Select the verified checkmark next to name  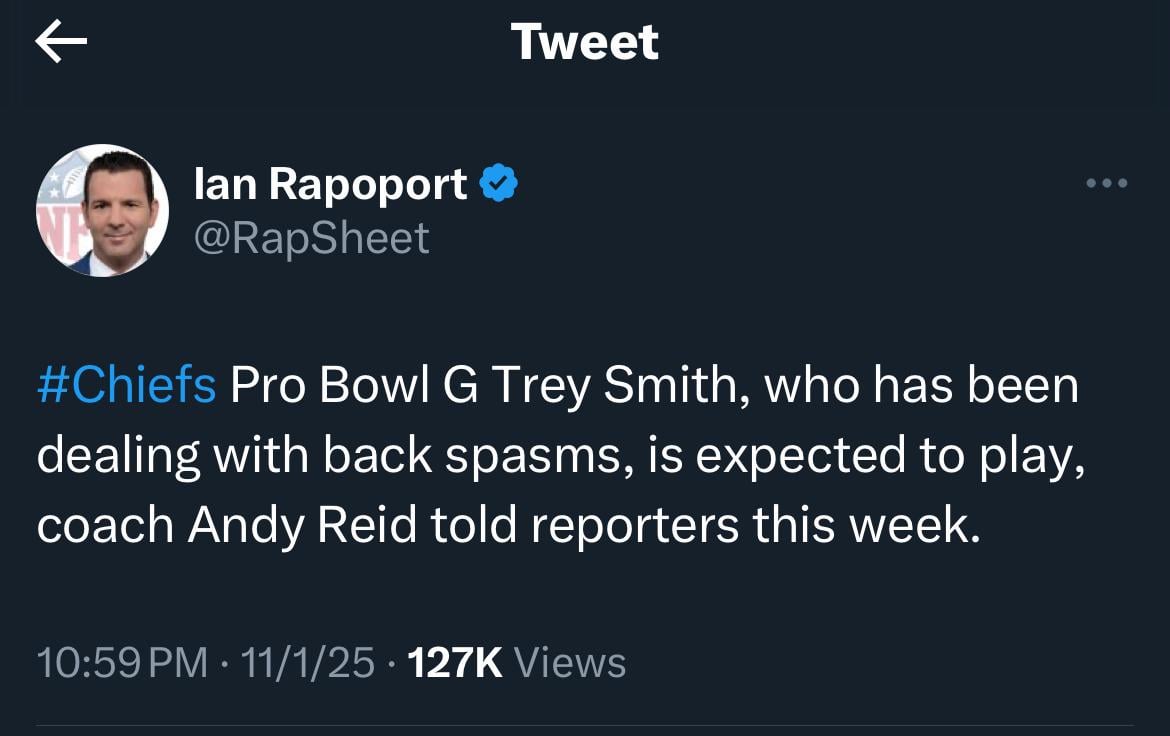click(499, 181)
